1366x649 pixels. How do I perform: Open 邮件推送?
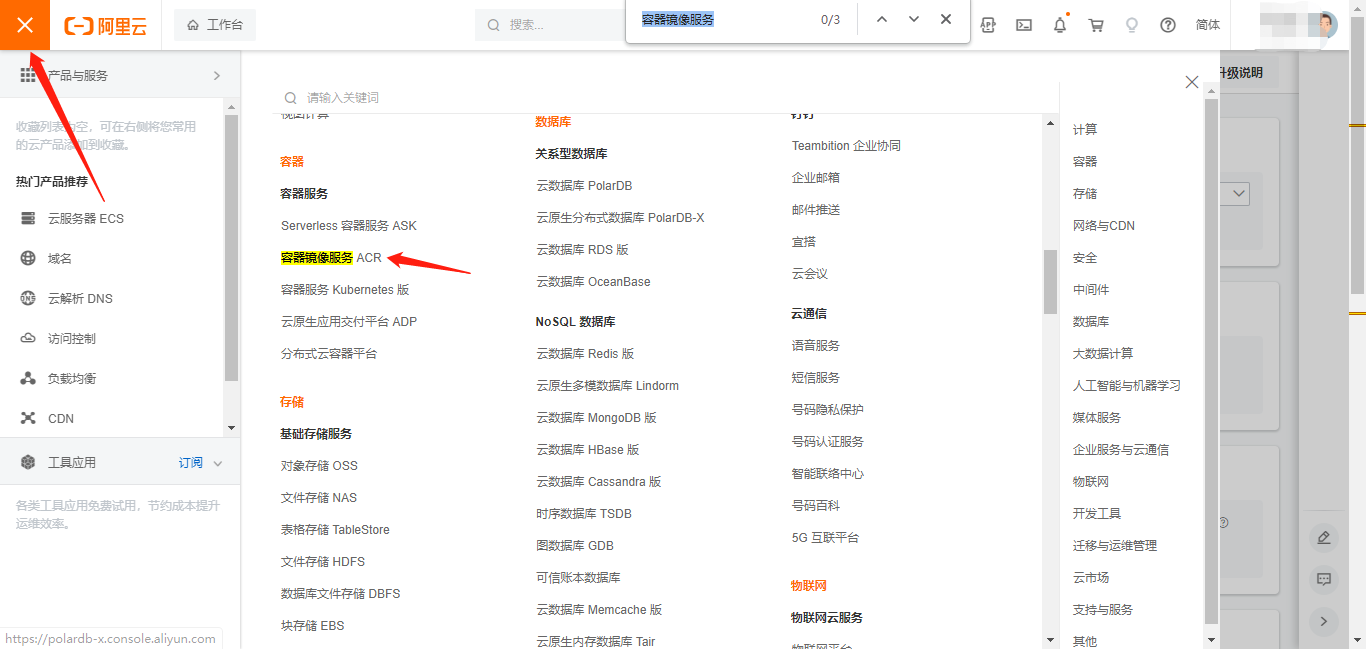pos(816,210)
